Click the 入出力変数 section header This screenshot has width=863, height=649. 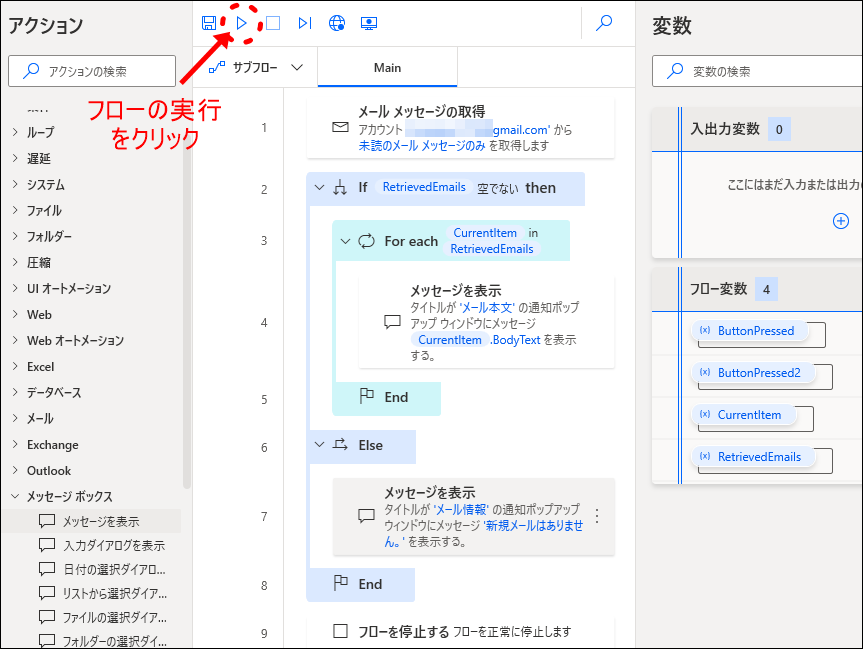pos(757,129)
